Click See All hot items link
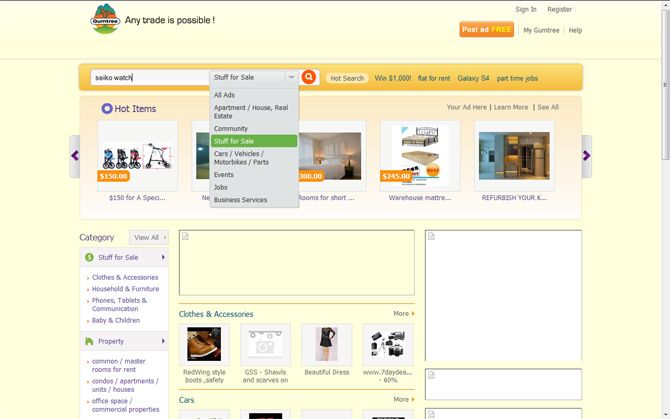Image resolution: width=670 pixels, height=419 pixels. [x=548, y=107]
